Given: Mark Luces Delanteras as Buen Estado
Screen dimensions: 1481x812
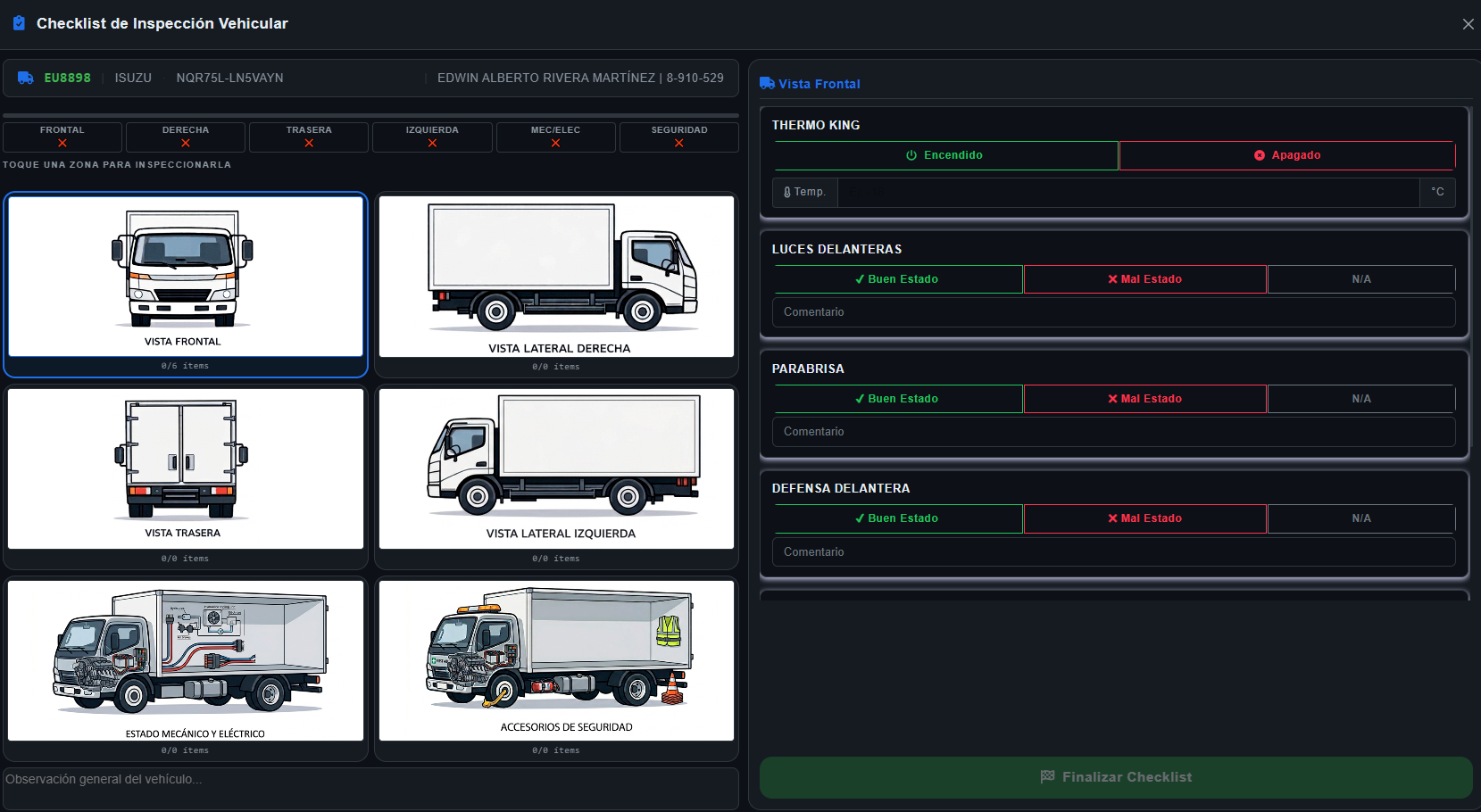Looking at the screenshot, I should [898, 279].
